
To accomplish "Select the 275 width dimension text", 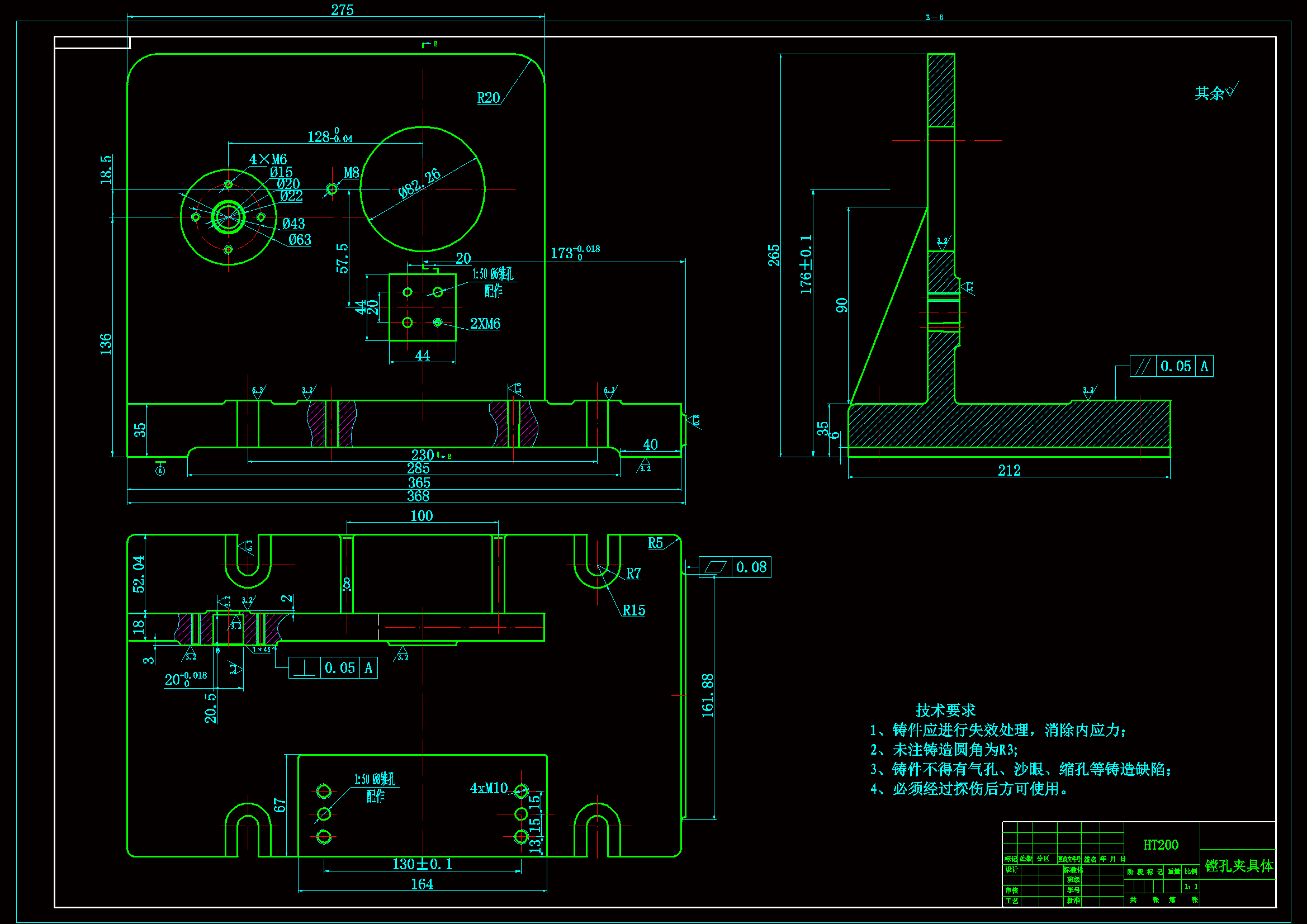I will pyautogui.click(x=342, y=10).
